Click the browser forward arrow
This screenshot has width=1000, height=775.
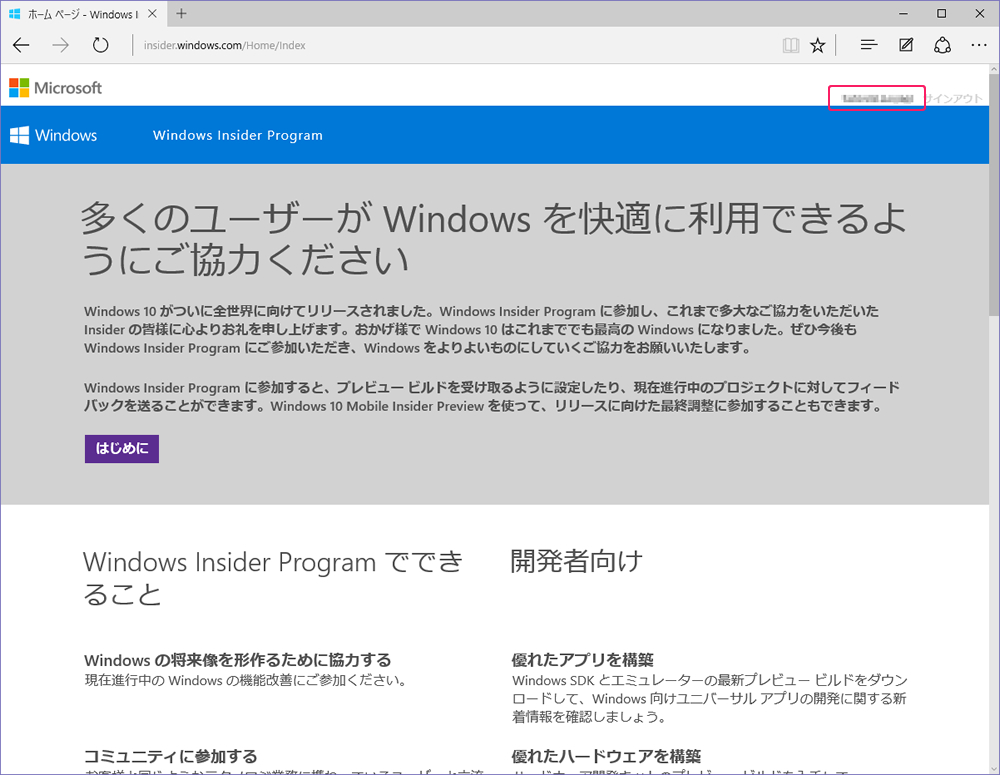[61, 45]
